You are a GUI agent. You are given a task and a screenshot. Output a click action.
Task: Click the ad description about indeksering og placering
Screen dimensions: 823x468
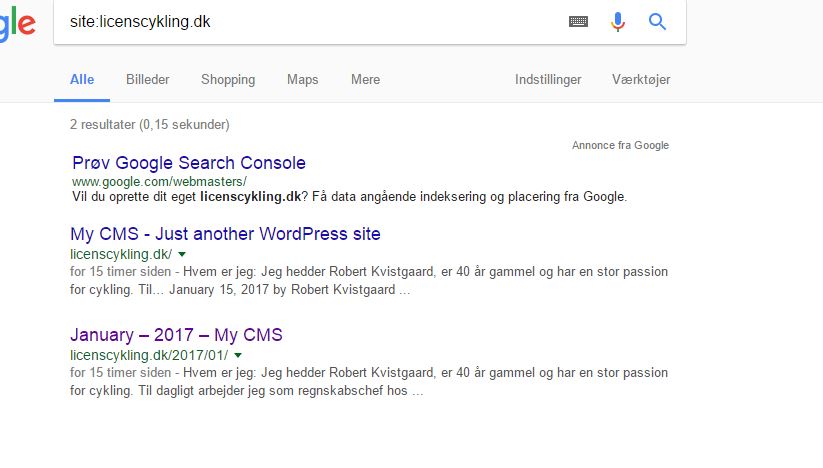tap(350, 197)
